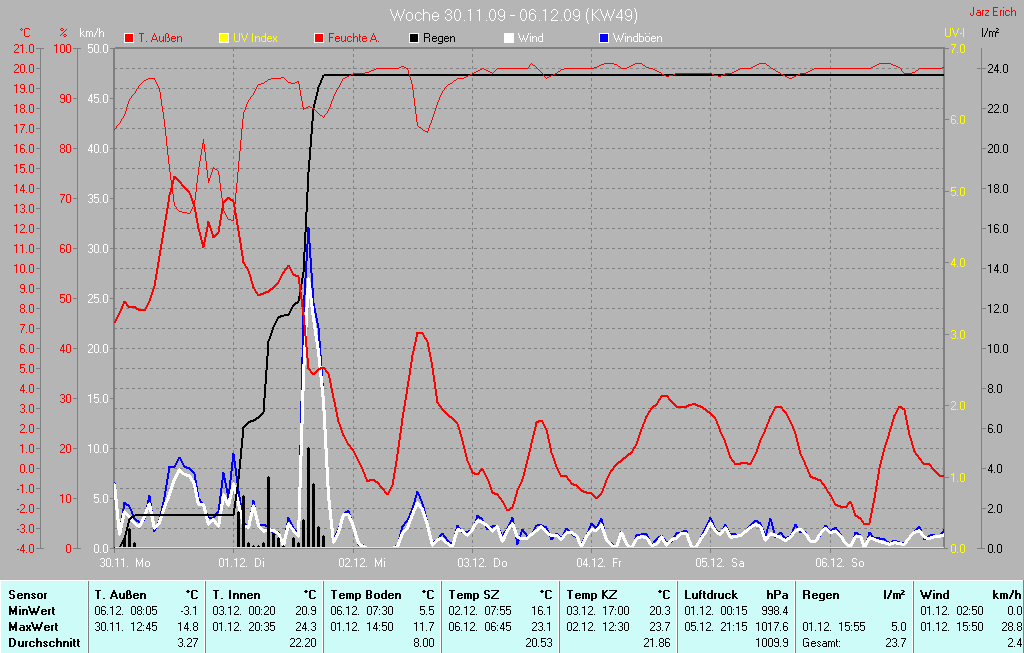Select the '04.12. Fr' date label on the x-axis

(599, 562)
